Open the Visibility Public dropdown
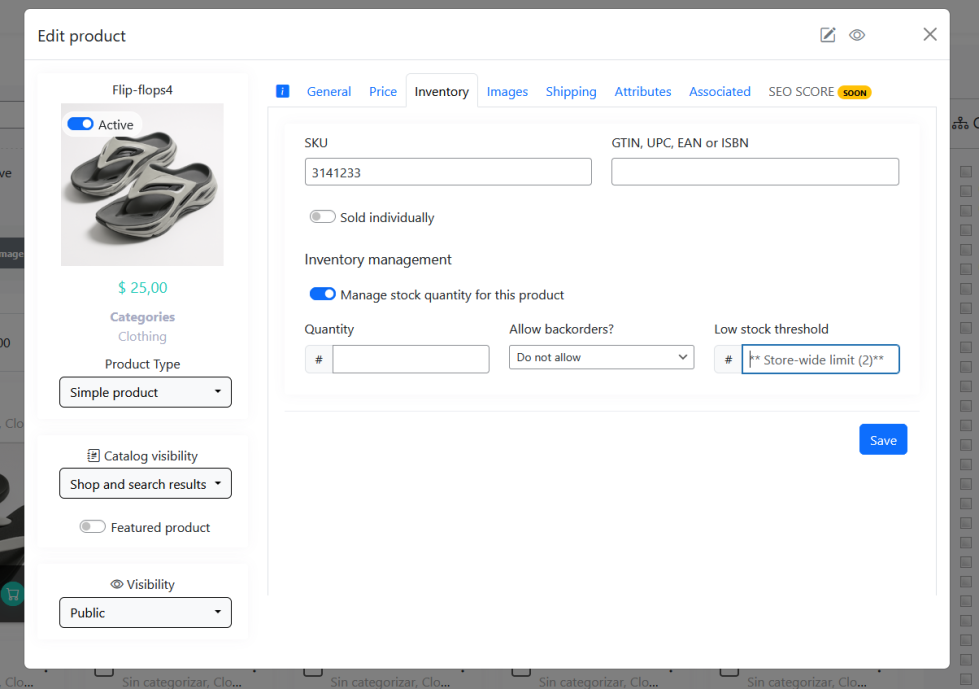Image resolution: width=979 pixels, height=689 pixels. [145, 612]
